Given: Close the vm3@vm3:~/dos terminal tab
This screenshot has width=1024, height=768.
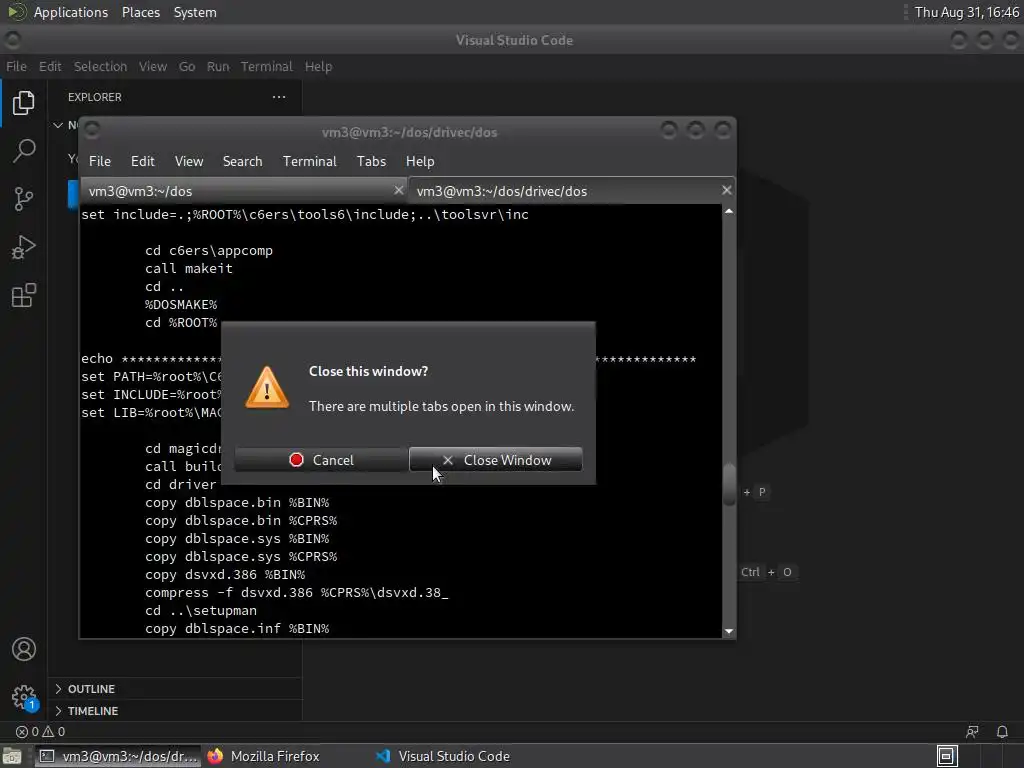Looking at the screenshot, I should point(398,190).
